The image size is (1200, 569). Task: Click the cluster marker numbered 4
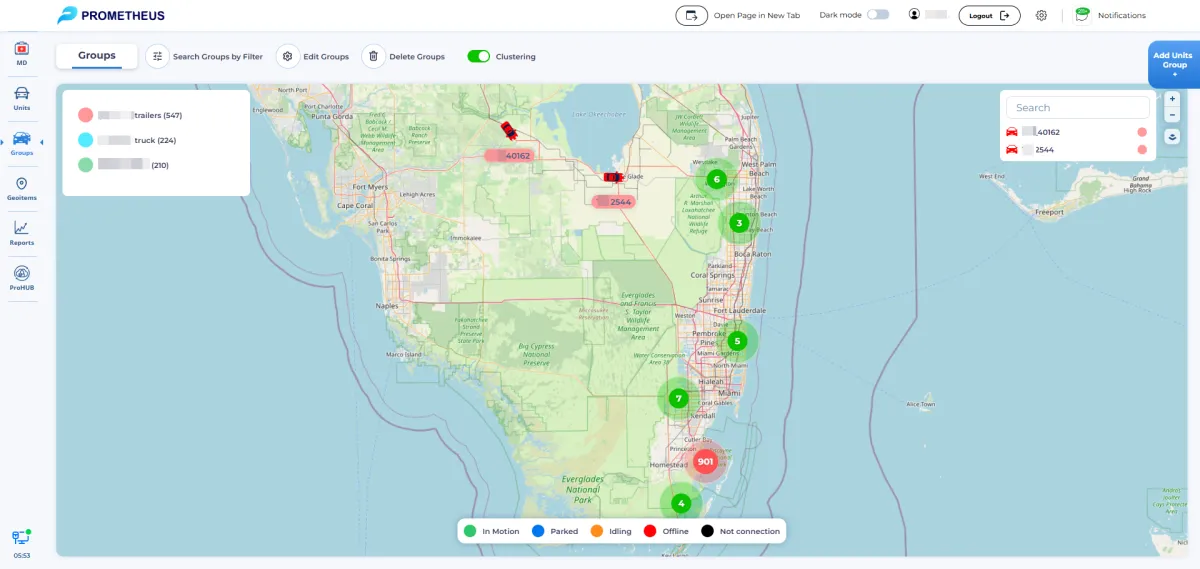[x=680, y=503]
